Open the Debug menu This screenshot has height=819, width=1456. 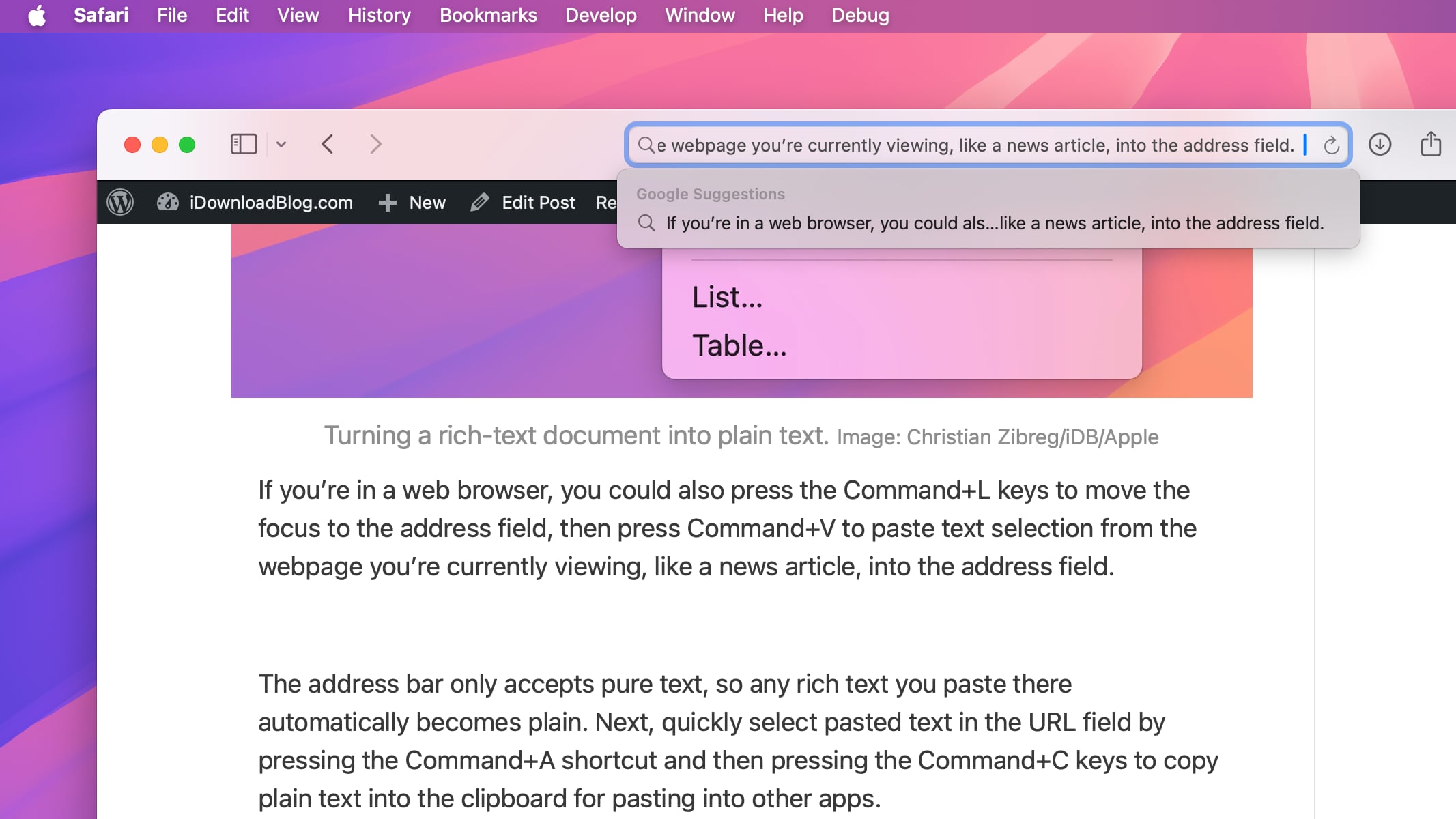pyautogui.click(x=860, y=15)
